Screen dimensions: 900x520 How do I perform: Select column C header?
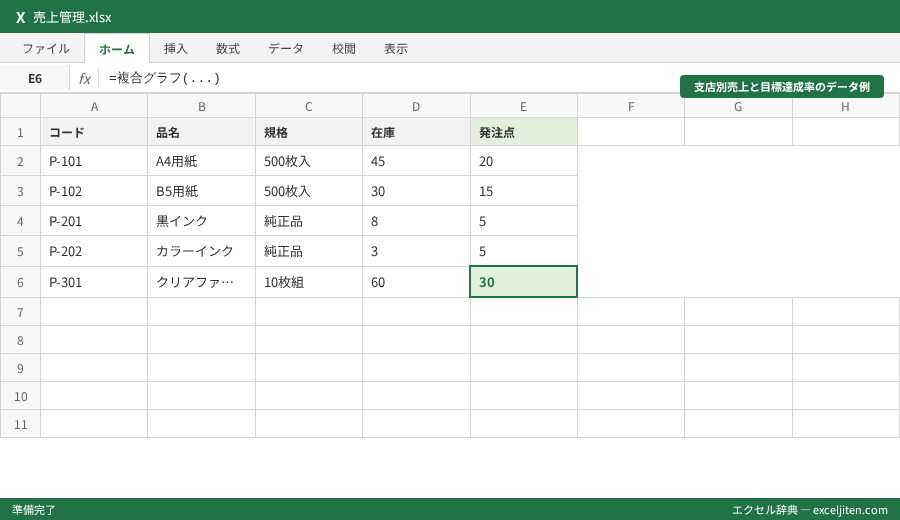[x=309, y=106]
